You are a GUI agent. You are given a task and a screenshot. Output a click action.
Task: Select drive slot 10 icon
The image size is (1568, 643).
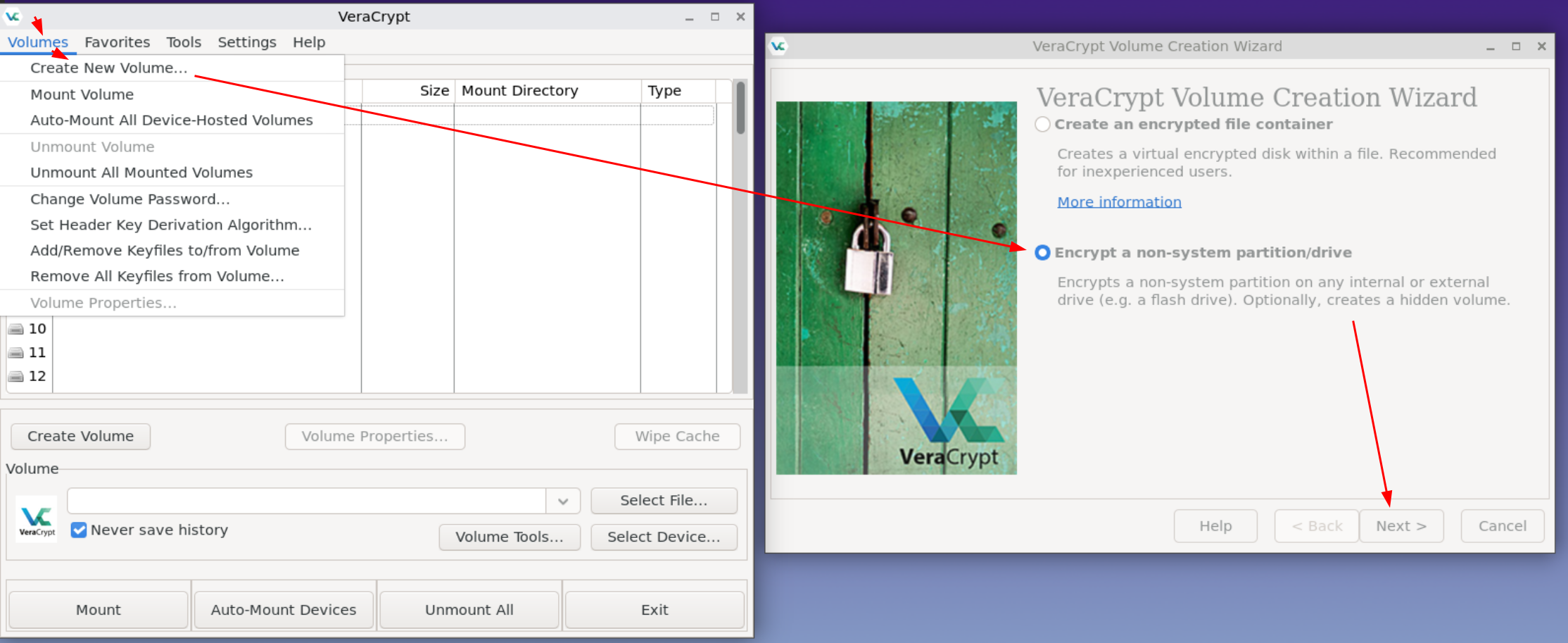pyautogui.click(x=15, y=329)
